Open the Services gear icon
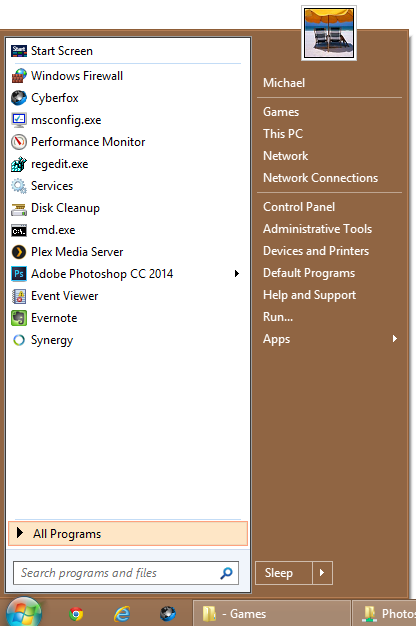Viewport: 416px width, 626px height. coord(19,186)
